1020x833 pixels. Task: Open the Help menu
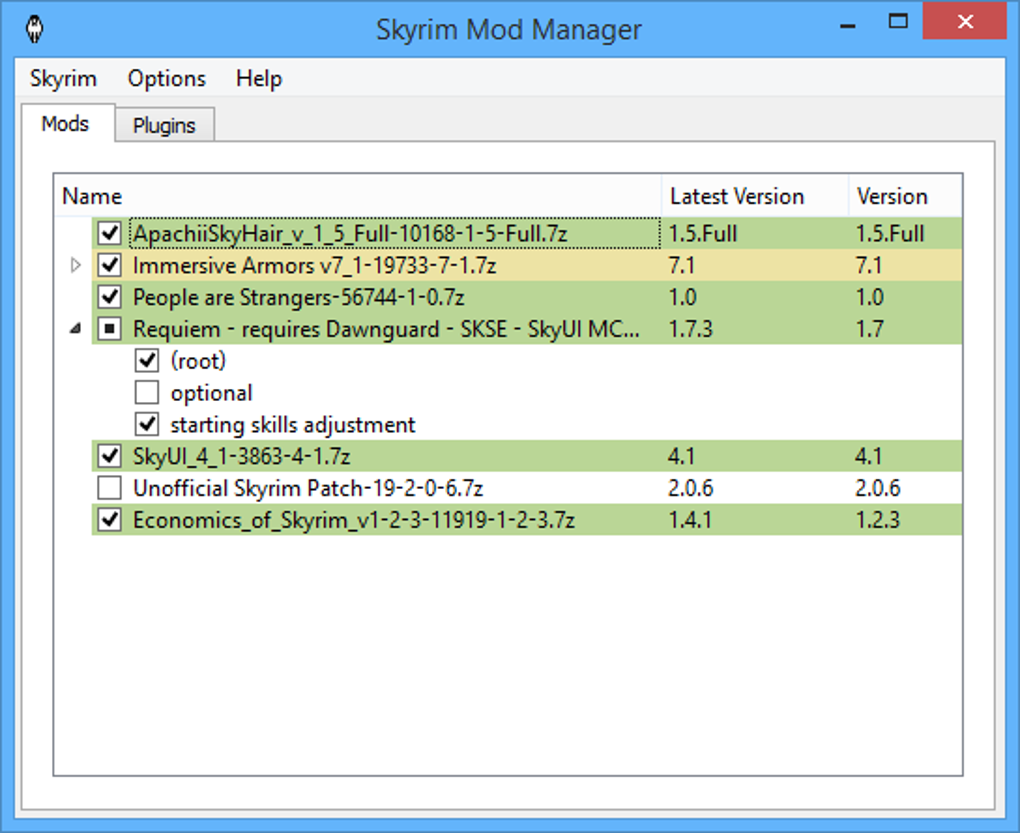[259, 79]
